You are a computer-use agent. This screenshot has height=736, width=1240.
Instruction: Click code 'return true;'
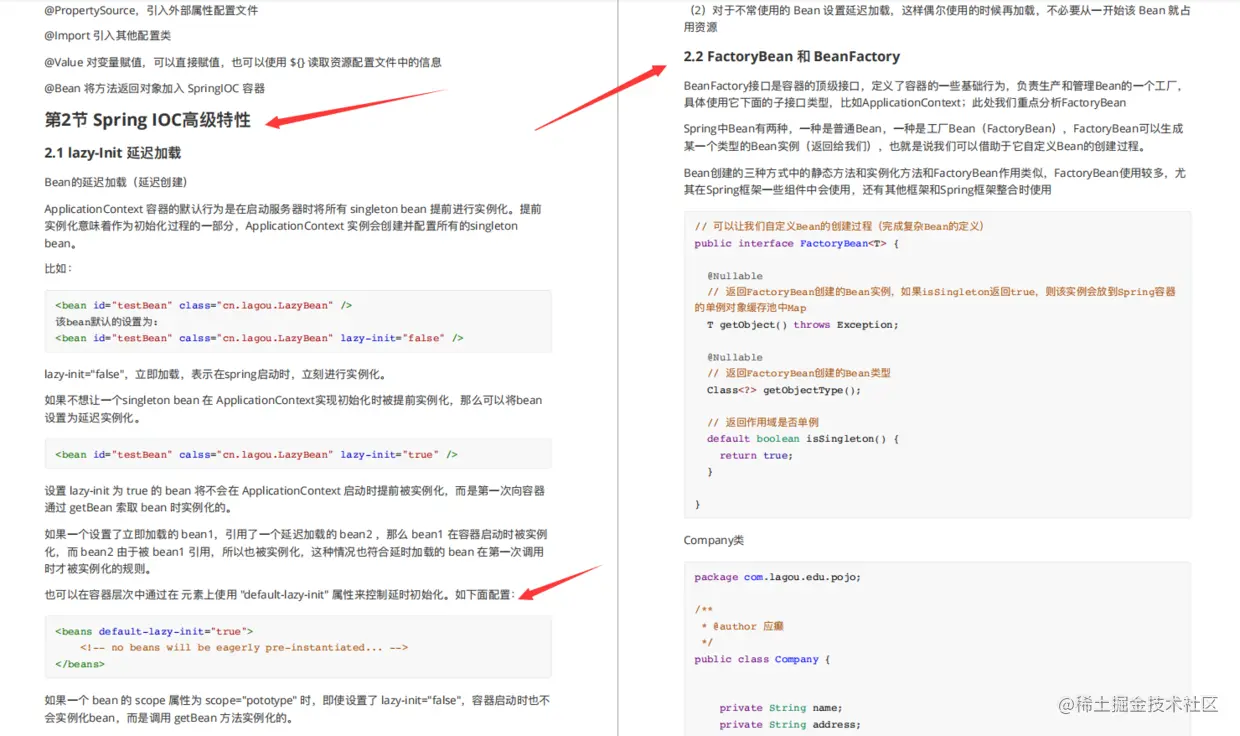[756, 456]
